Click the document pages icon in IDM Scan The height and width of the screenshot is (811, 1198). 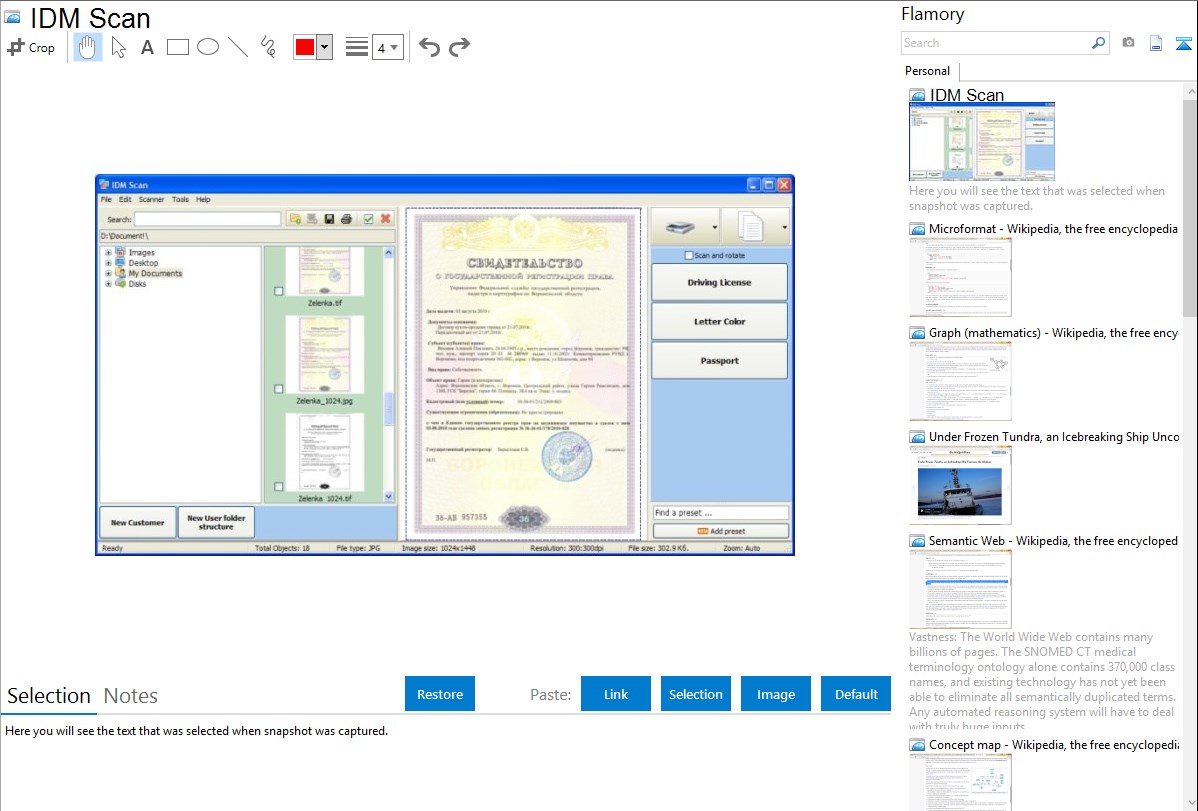(x=750, y=227)
